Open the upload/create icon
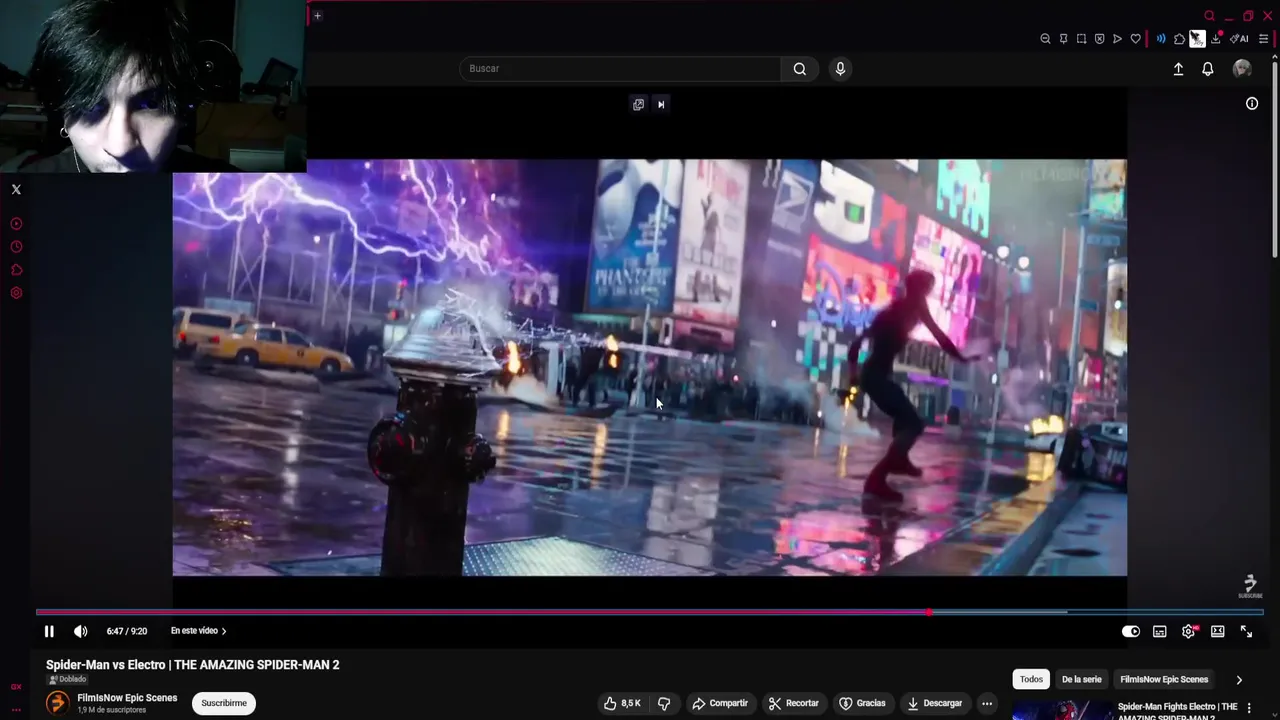1280x720 pixels. point(1178,69)
